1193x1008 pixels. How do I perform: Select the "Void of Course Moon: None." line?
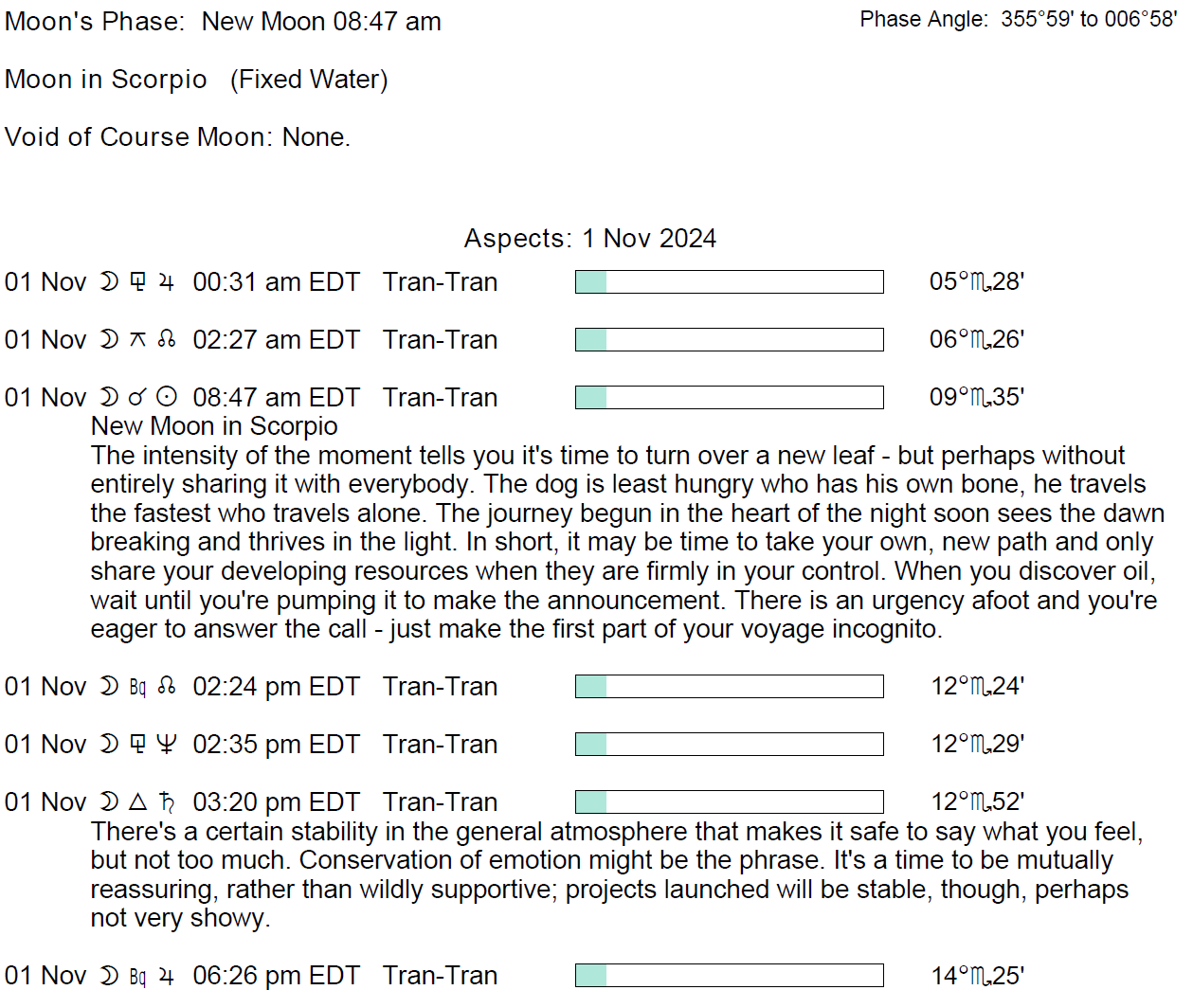(177, 137)
